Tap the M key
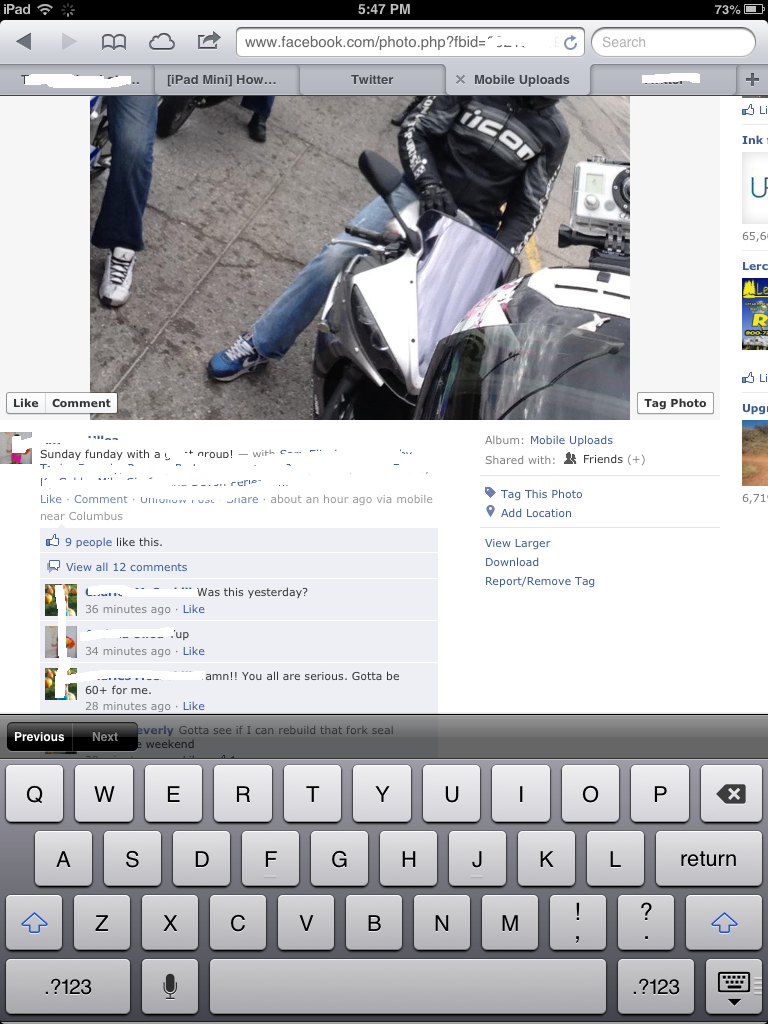The height and width of the screenshot is (1024, 768). click(509, 922)
